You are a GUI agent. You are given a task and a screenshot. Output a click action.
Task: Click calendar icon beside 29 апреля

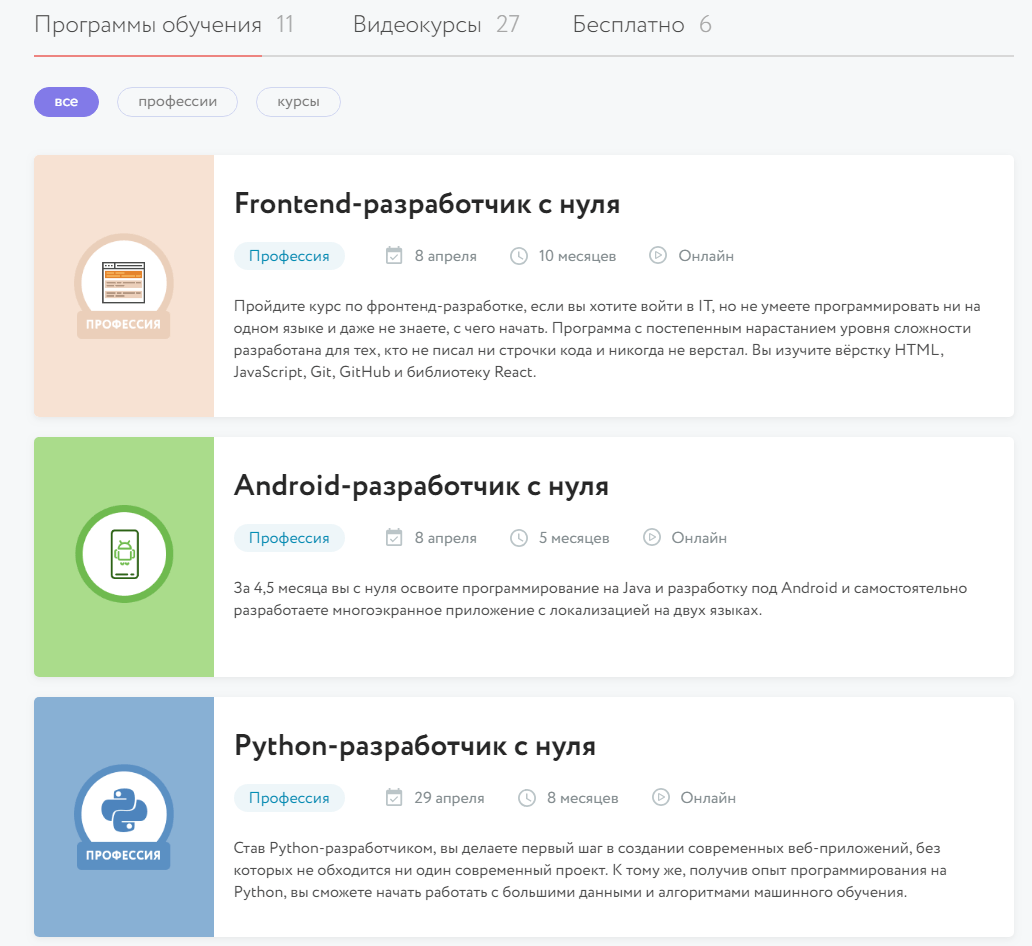coord(394,797)
